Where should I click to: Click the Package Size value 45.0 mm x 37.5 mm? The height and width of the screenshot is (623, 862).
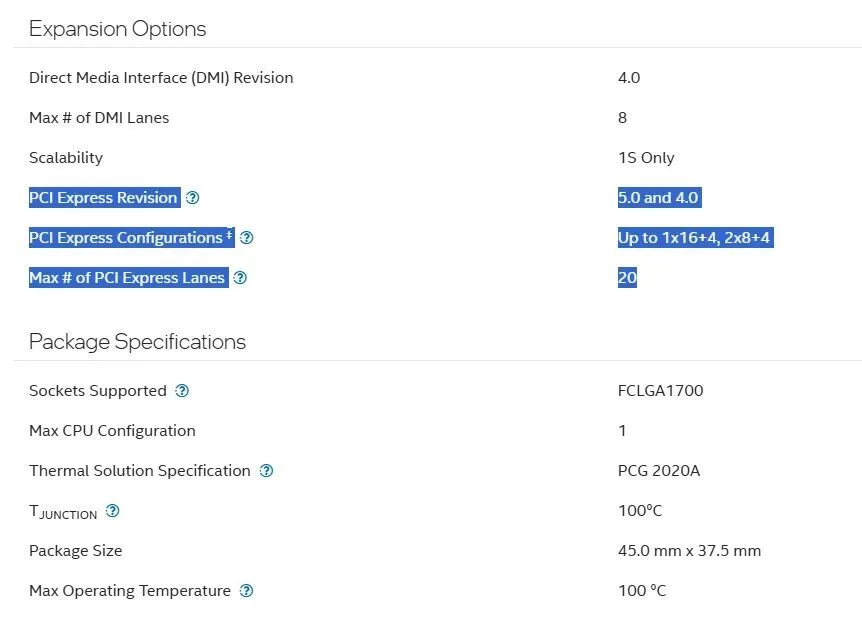pos(689,551)
